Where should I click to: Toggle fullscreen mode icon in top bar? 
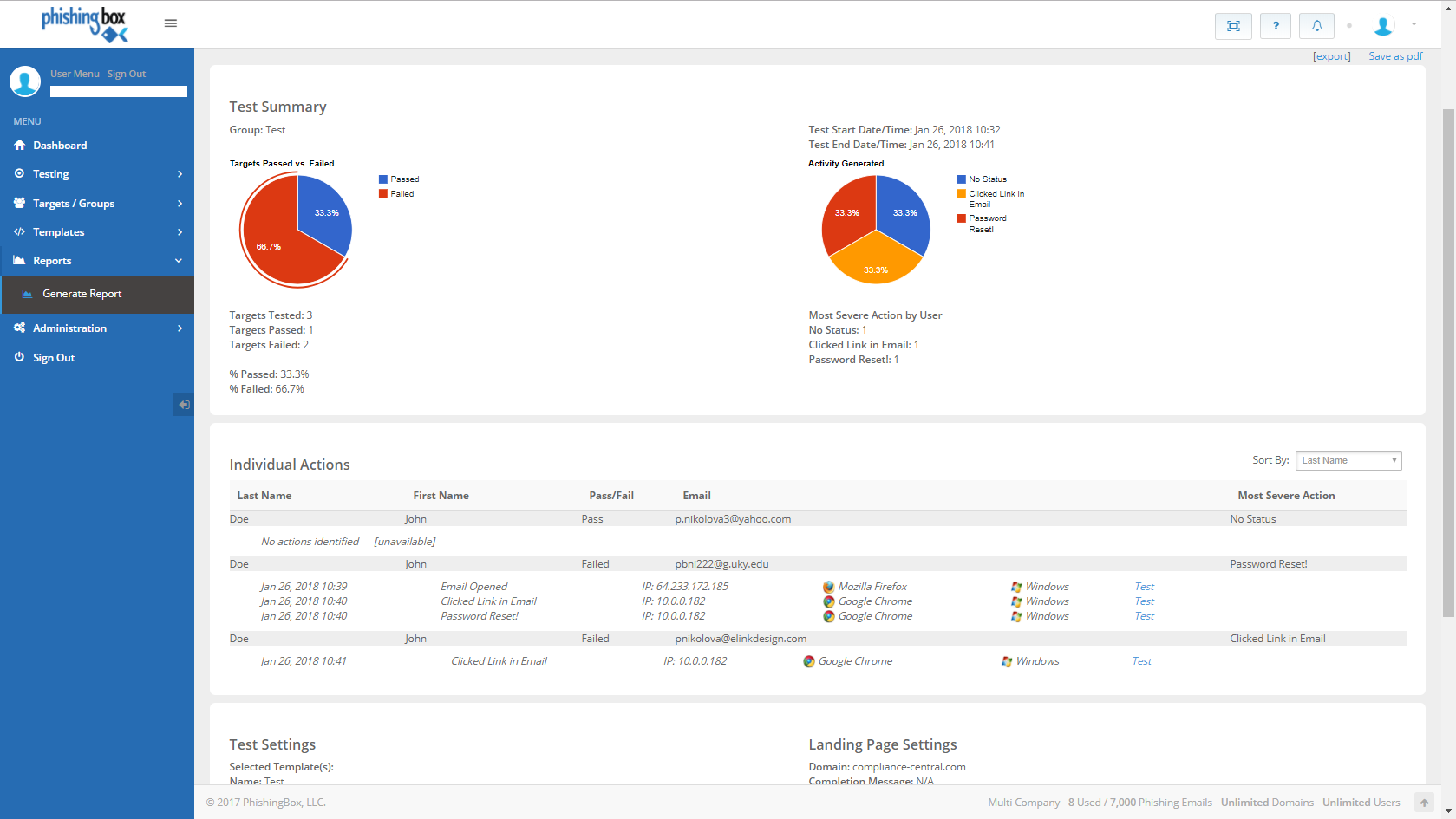[1232, 26]
